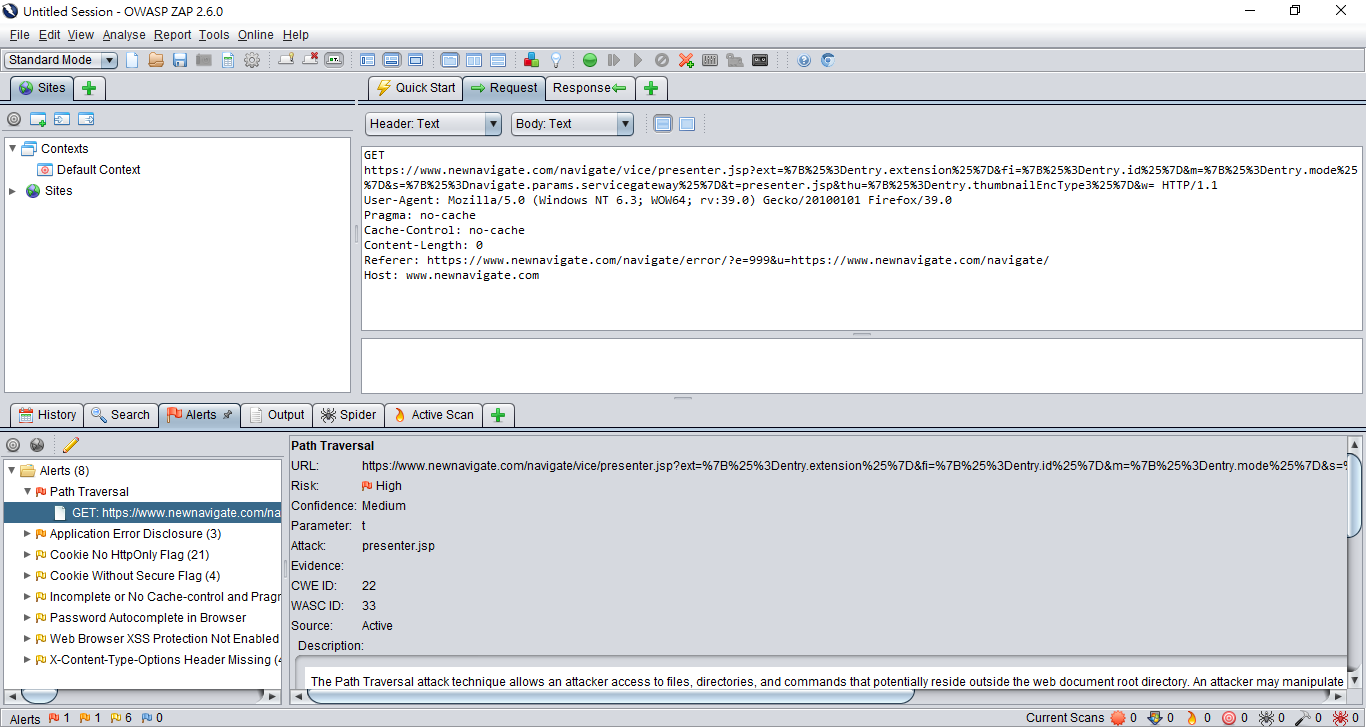The image size is (1366, 728).
Task: Click the custom break point add icon
Action: [x=686, y=60]
